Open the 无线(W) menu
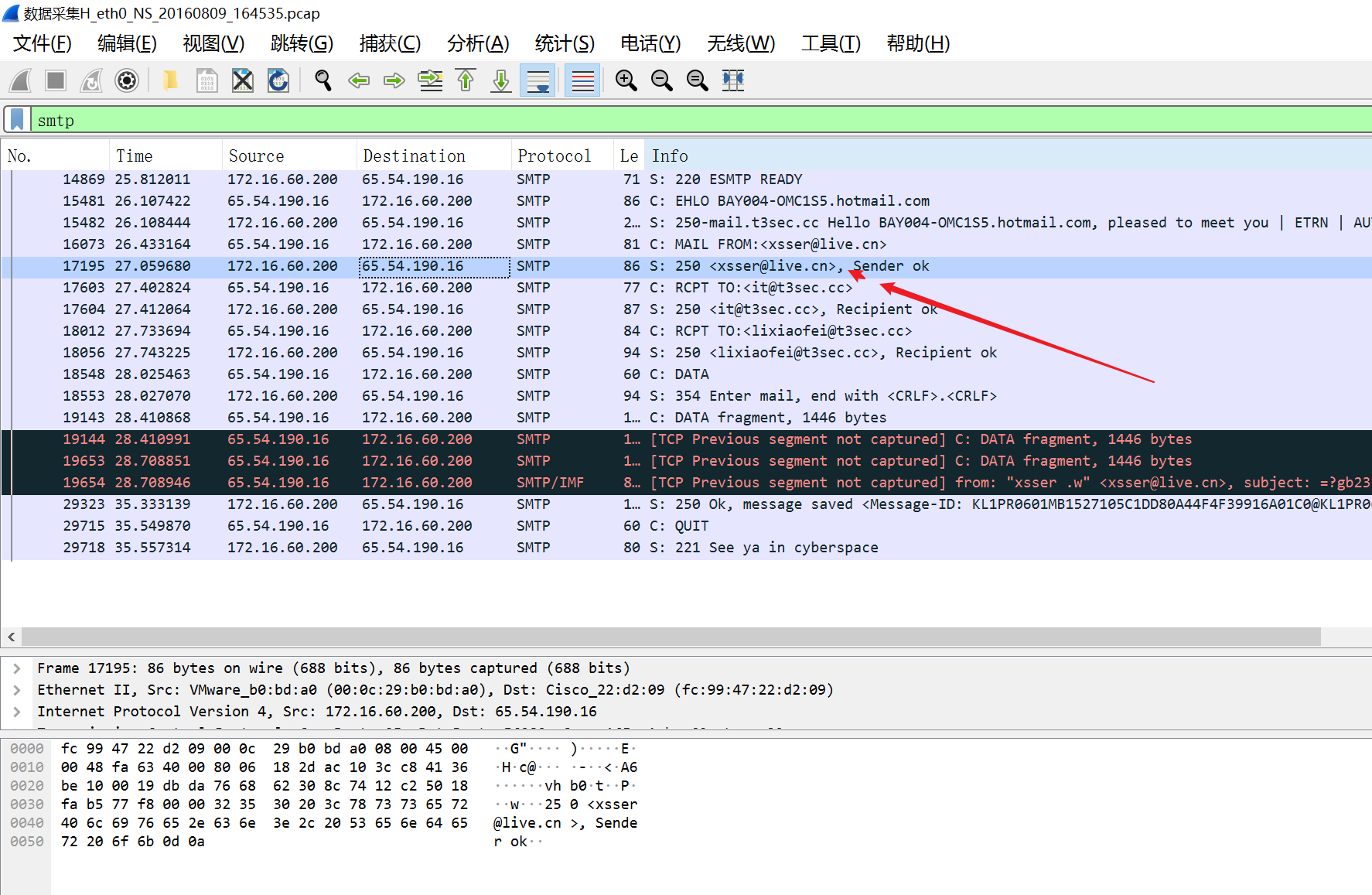 741,43
